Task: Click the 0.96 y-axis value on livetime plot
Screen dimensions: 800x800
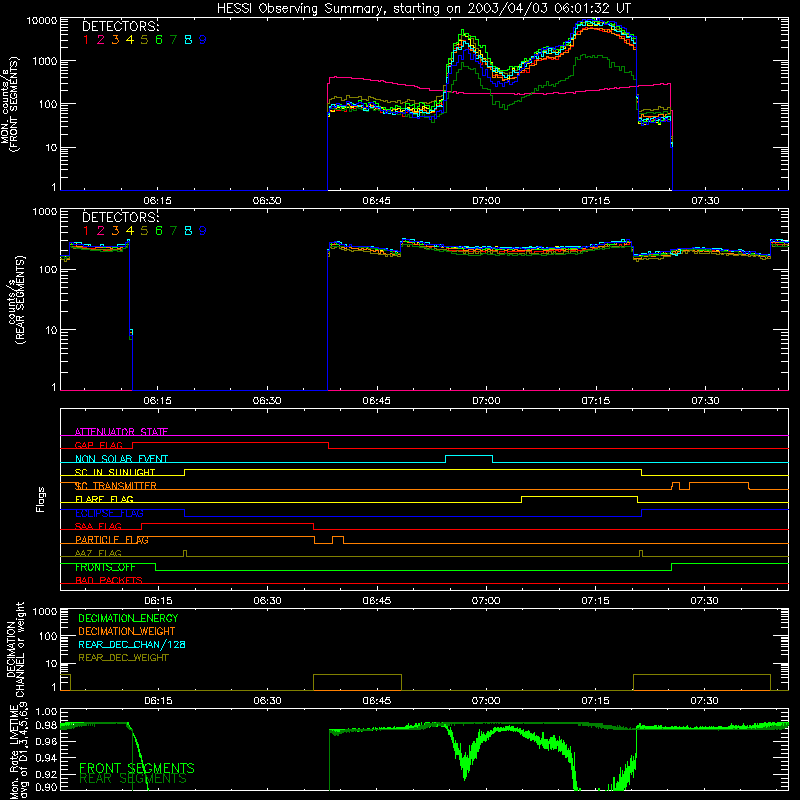Action: [x=46, y=741]
